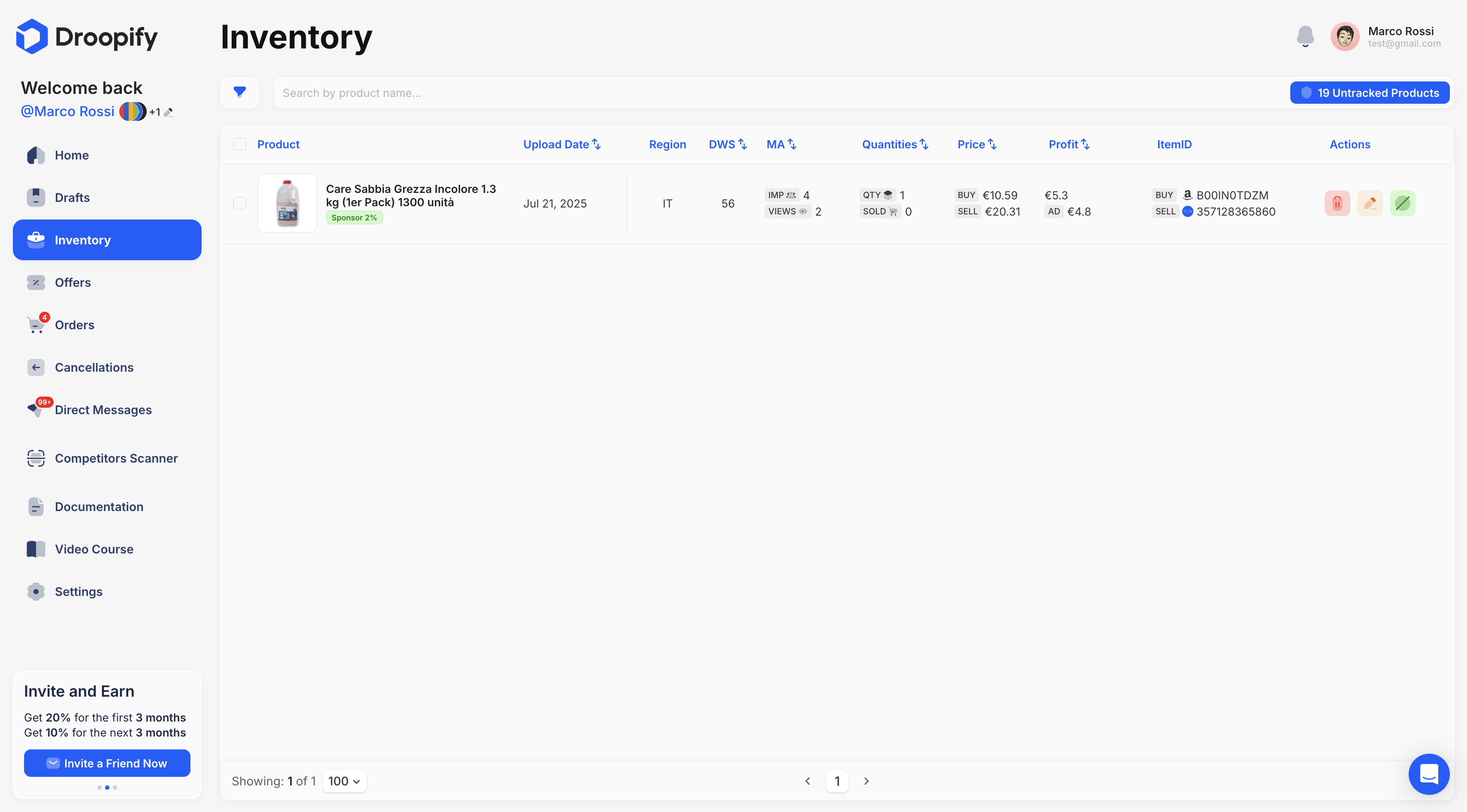The image size is (1467, 812).
Task: Click the Competitors Scanner icon
Action: [x=36, y=458]
